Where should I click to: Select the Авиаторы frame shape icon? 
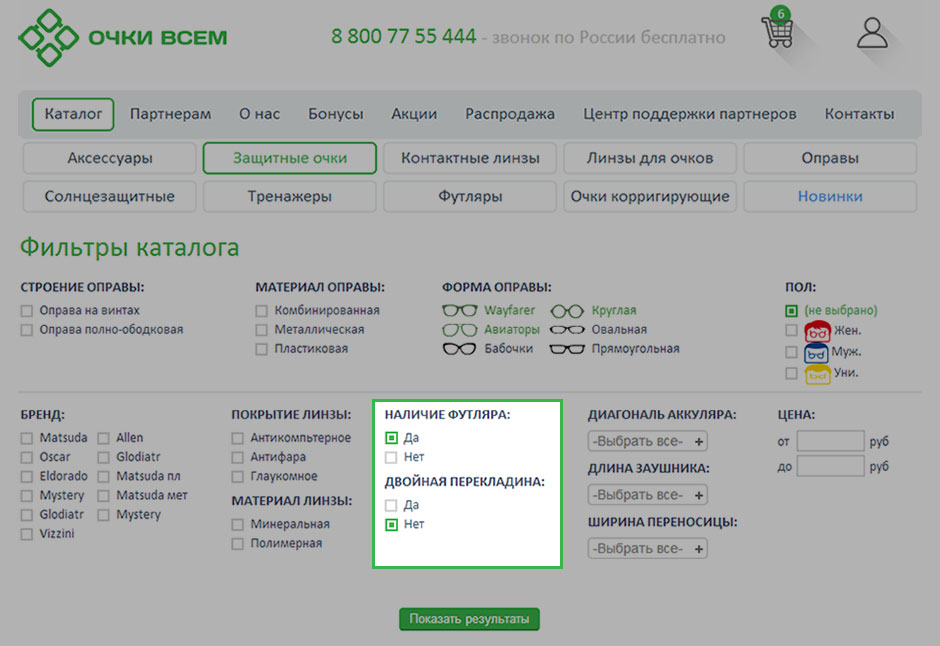pos(460,329)
